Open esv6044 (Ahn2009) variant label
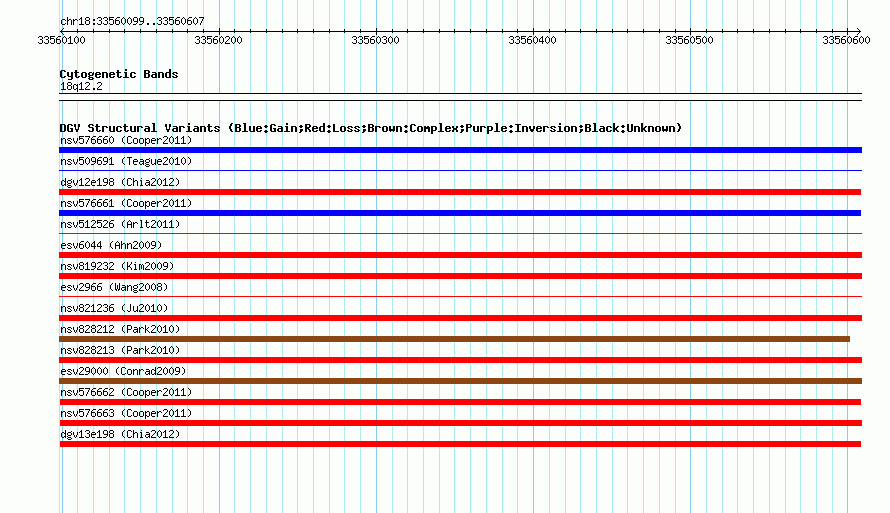890x513 pixels. pyautogui.click(x=111, y=245)
